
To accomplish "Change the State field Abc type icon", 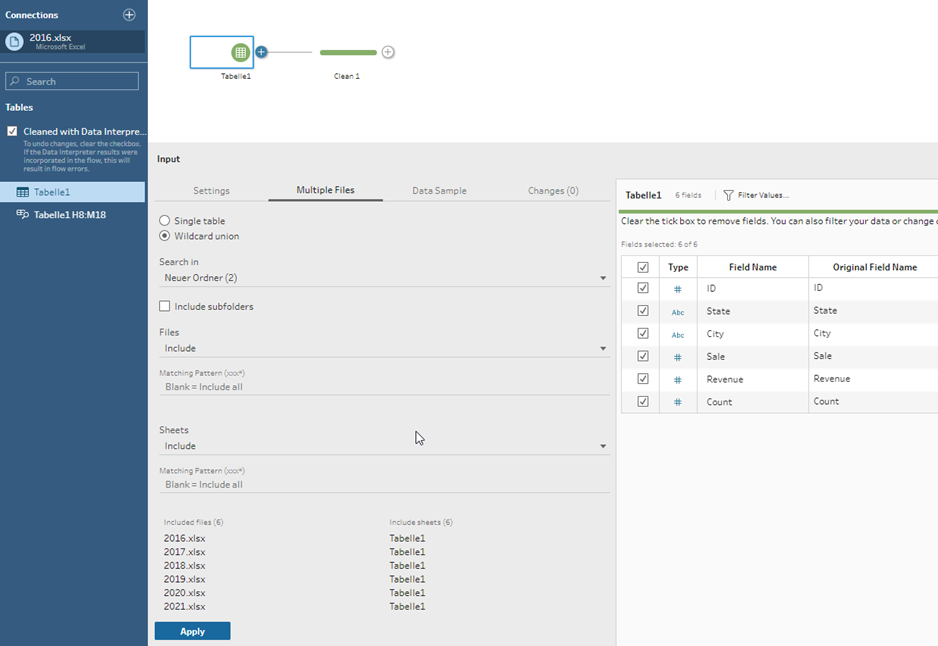I will pos(678,312).
